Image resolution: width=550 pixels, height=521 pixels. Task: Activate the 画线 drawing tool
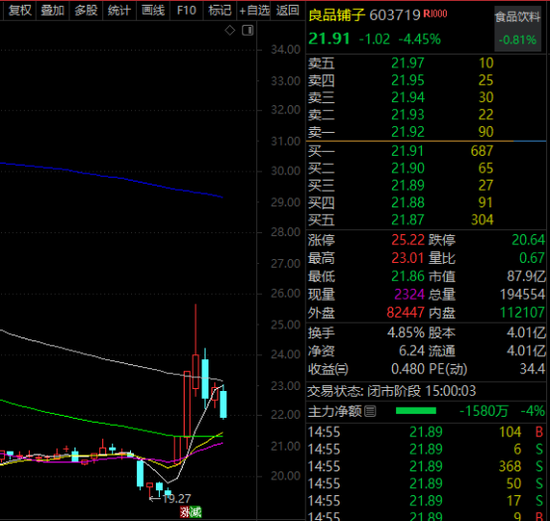(x=153, y=11)
